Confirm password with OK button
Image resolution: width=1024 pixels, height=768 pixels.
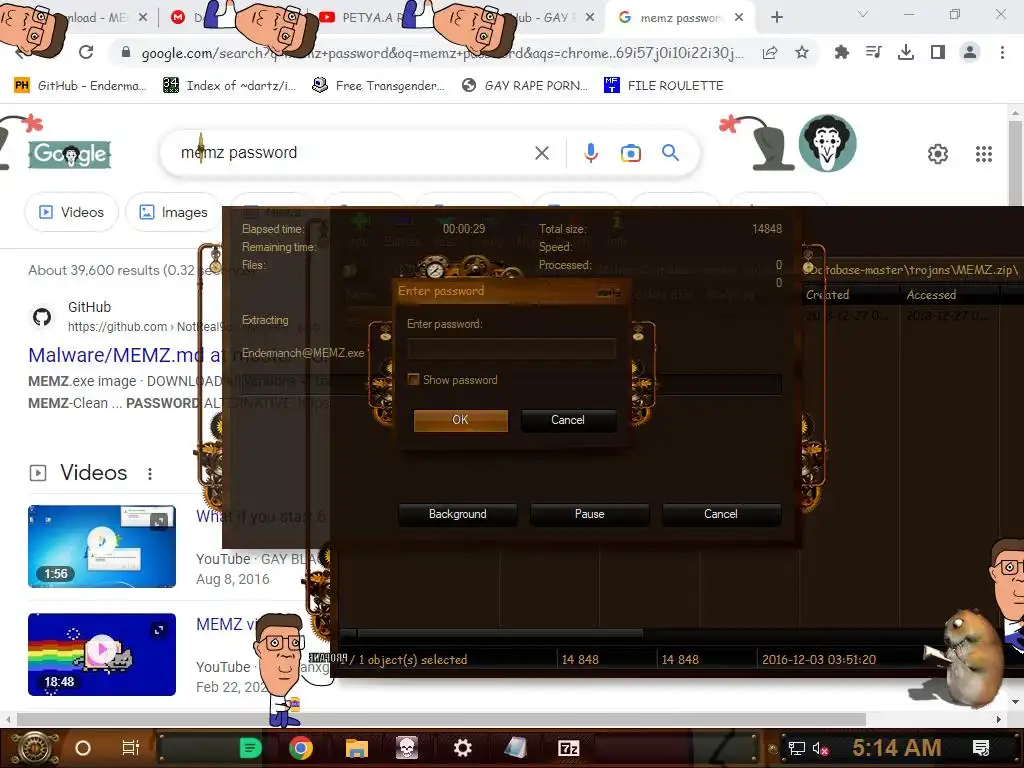[460, 420]
